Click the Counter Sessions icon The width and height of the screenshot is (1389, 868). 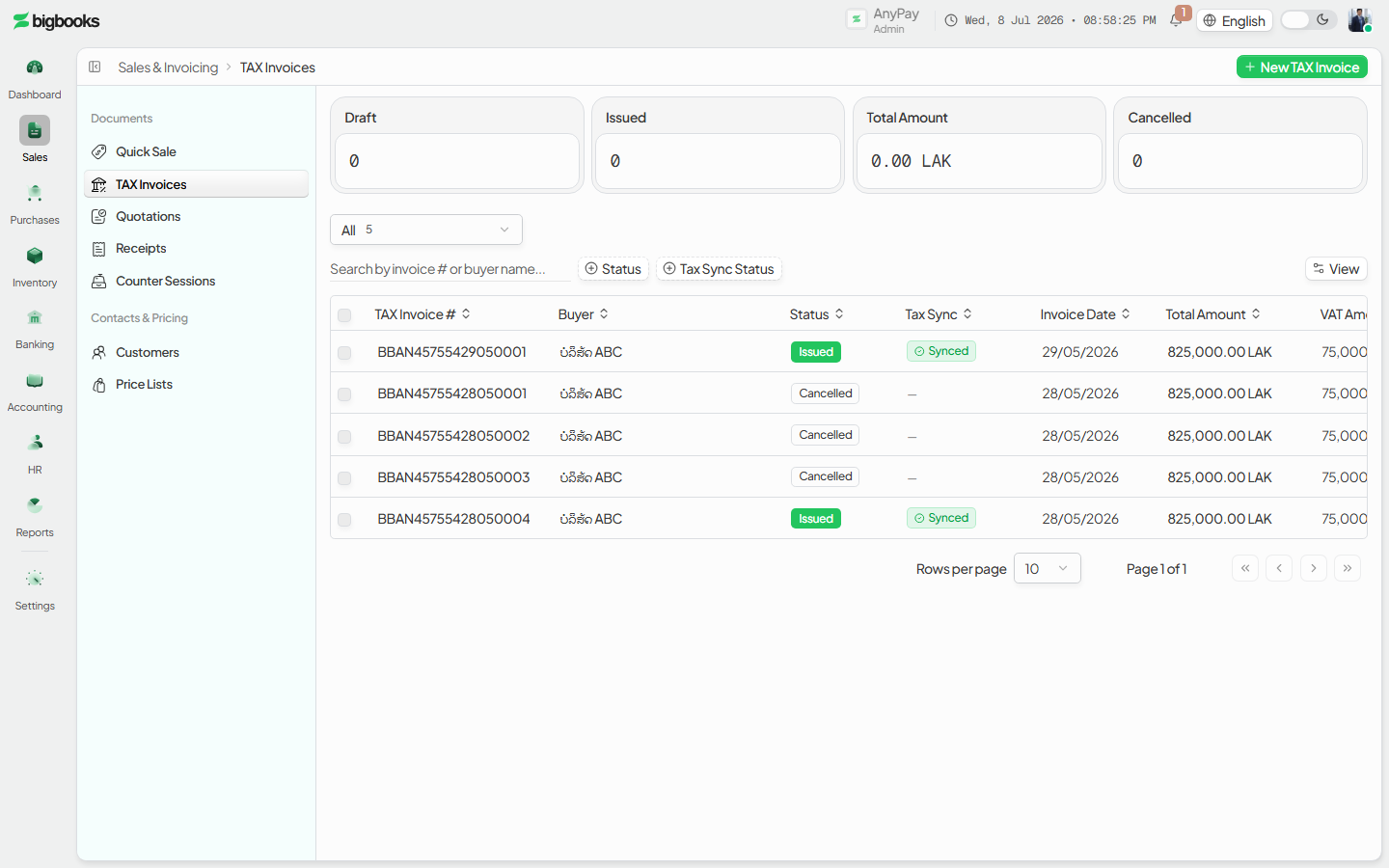[98, 281]
